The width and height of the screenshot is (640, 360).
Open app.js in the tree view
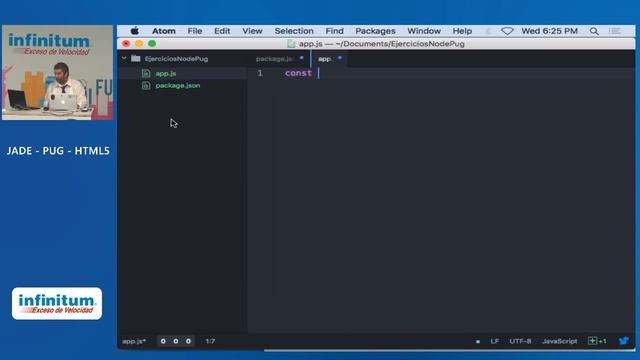click(166, 73)
